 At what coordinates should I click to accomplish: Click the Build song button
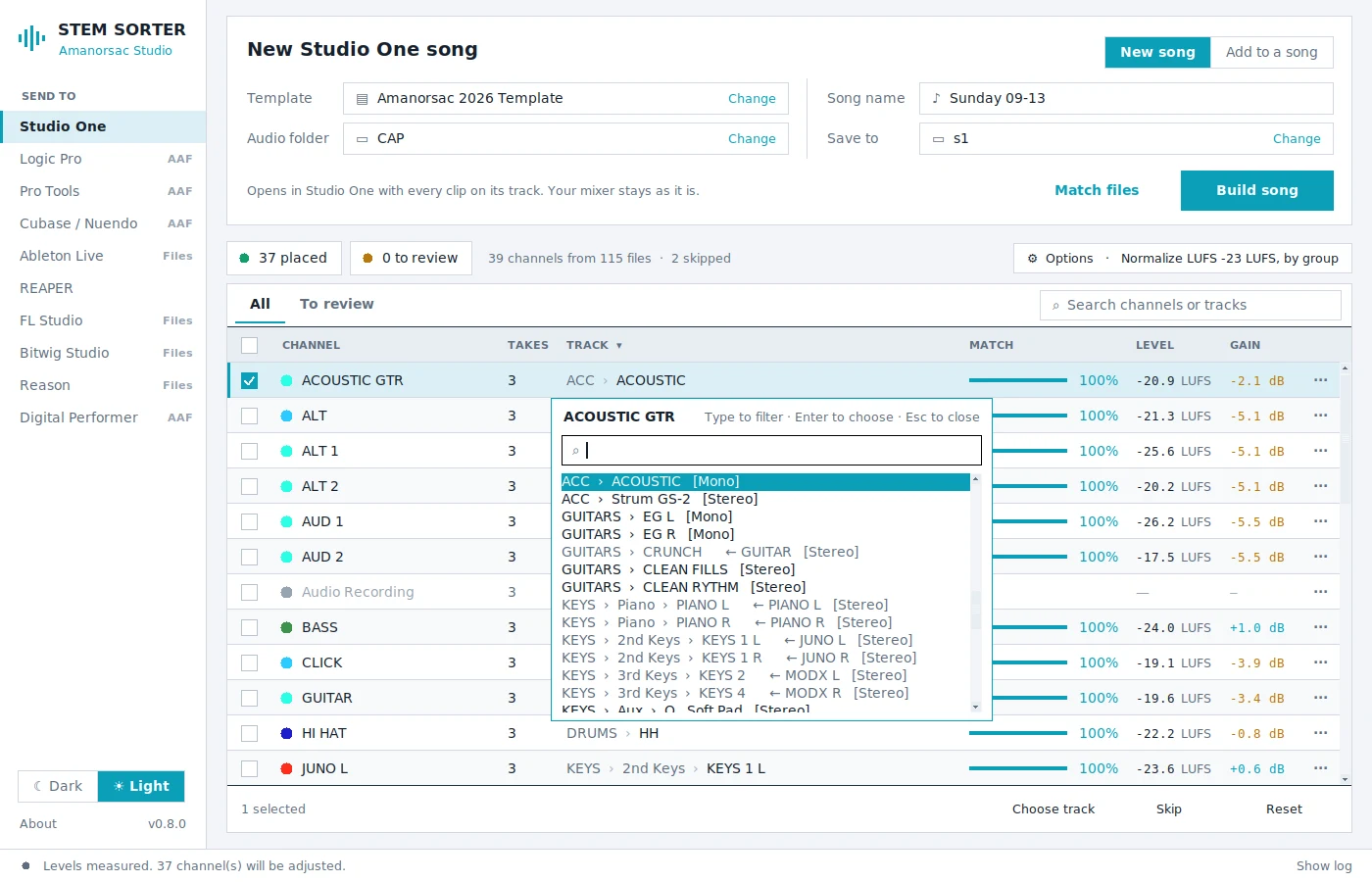pos(1256,190)
